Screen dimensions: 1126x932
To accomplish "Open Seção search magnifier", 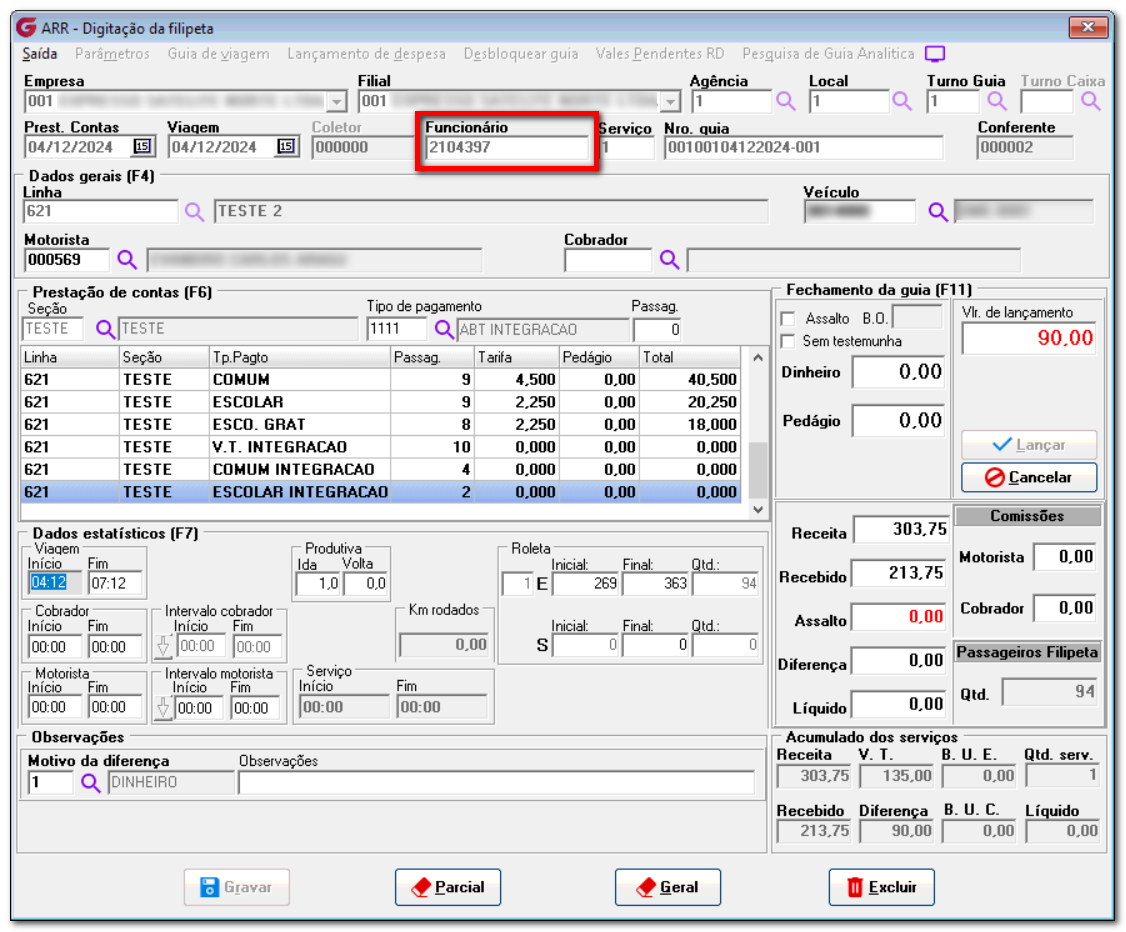I will point(106,329).
